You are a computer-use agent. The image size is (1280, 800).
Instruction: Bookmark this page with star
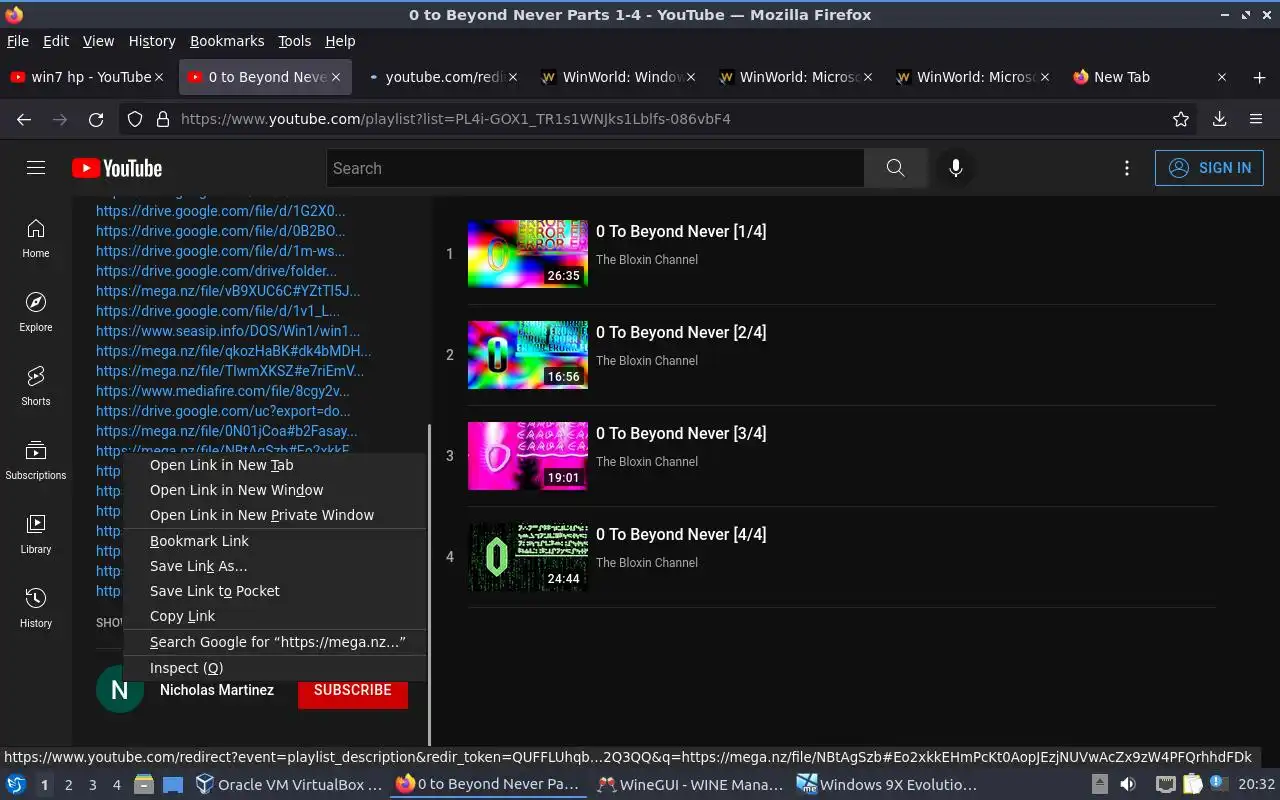(1181, 119)
